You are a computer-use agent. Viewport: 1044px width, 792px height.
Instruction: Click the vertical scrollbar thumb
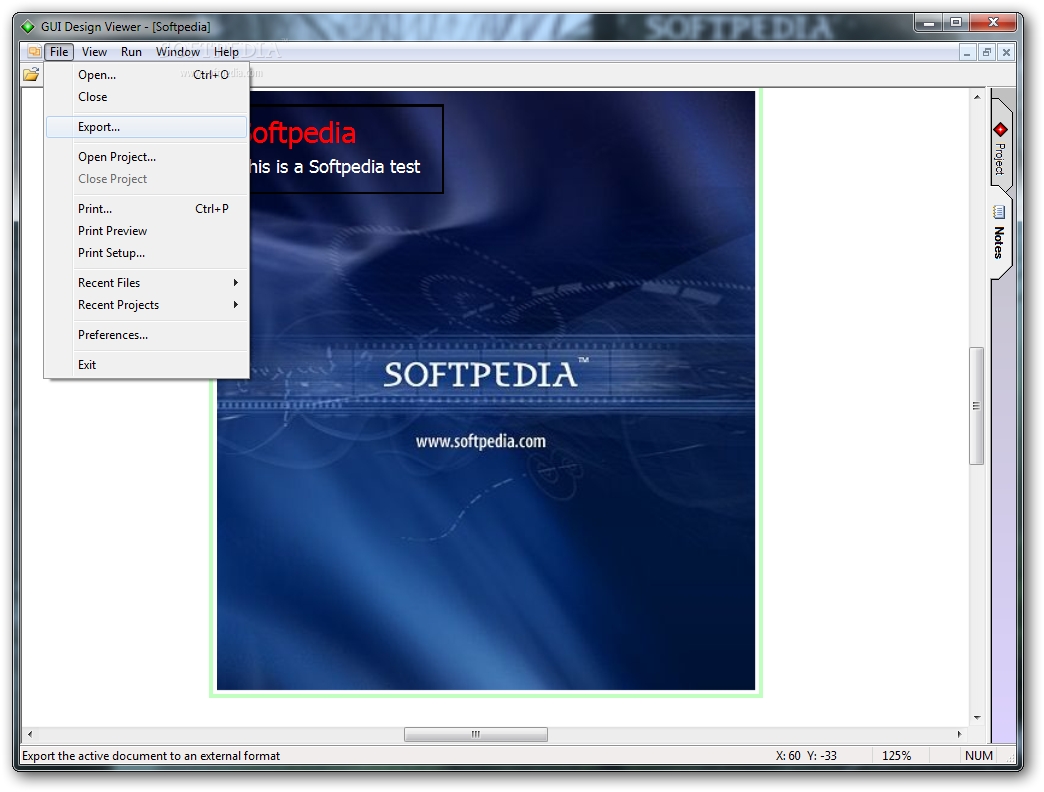tap(976, 405)
